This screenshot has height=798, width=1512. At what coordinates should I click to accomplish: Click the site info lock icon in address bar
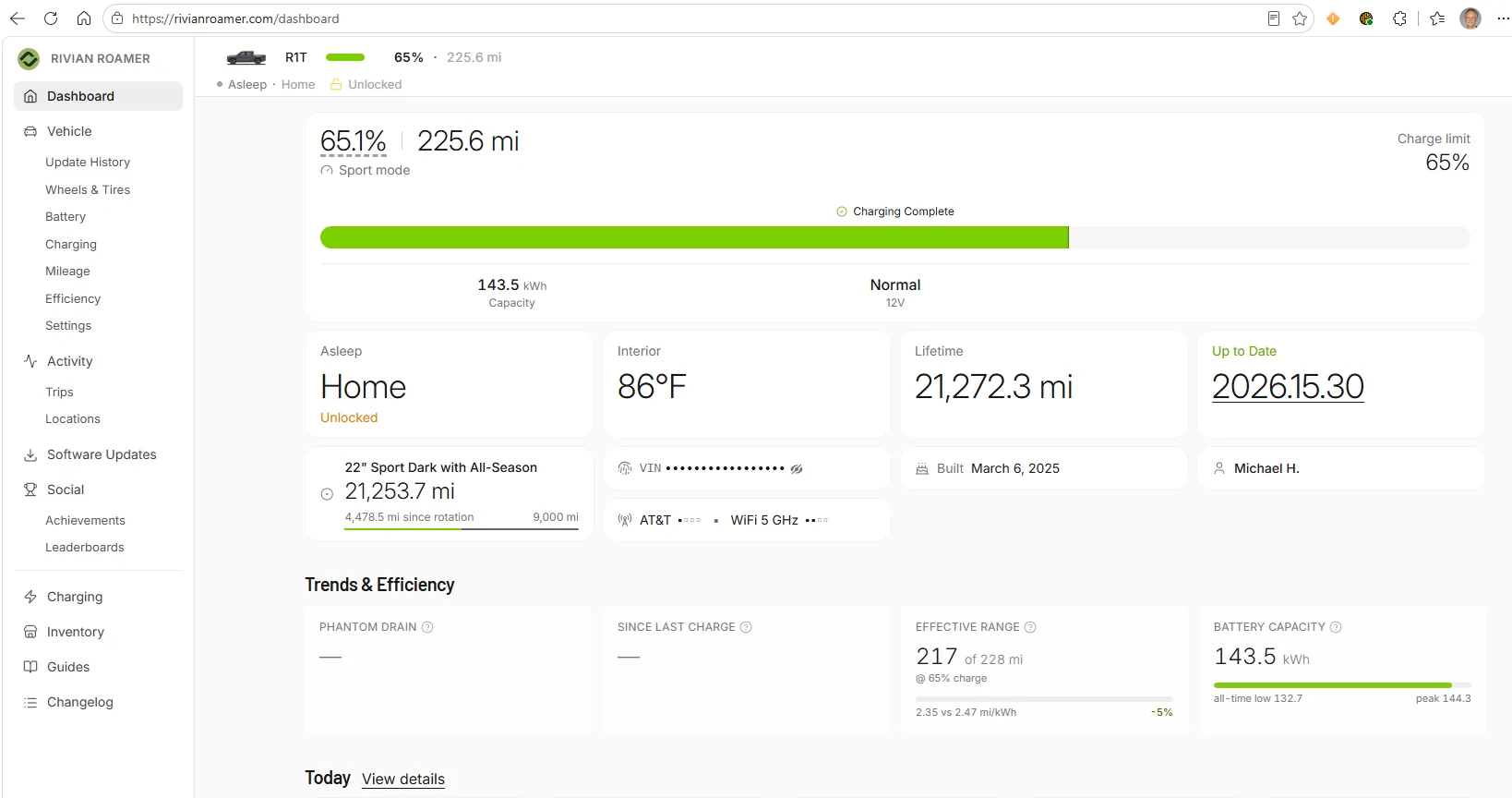click(x=117, y=18)
